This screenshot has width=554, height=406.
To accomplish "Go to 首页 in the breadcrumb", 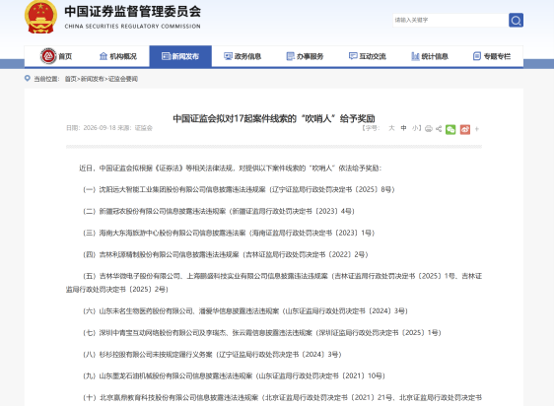I will [x=70, y=79].
